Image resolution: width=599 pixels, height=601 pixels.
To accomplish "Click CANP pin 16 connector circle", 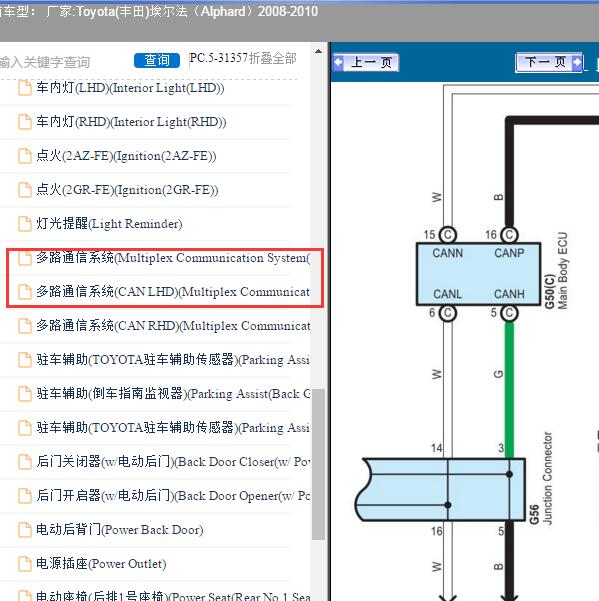I will point(509,235).
